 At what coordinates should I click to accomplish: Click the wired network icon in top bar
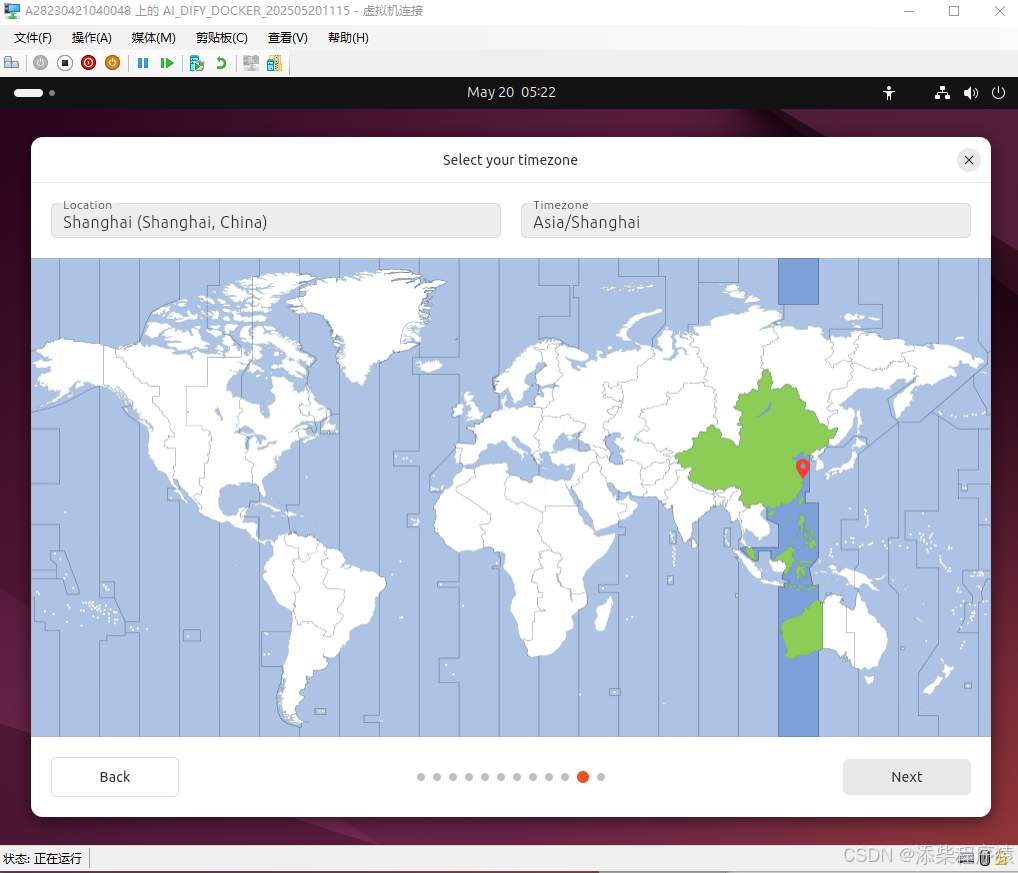point(942,93)
